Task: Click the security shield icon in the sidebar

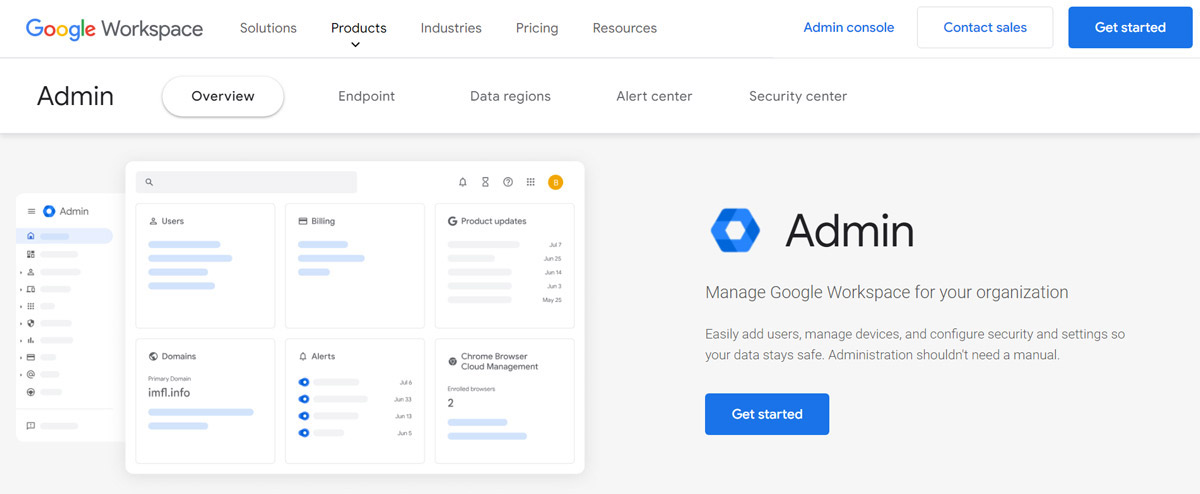Action: coord(31,323)
